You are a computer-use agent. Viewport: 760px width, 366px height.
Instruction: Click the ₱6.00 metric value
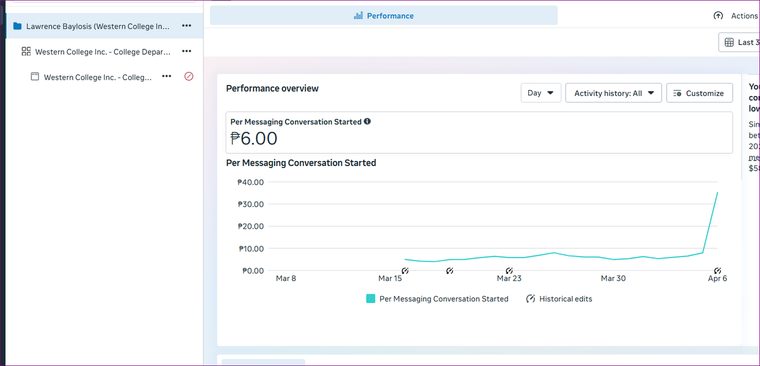pyautogui.click(x=254, y=139)
